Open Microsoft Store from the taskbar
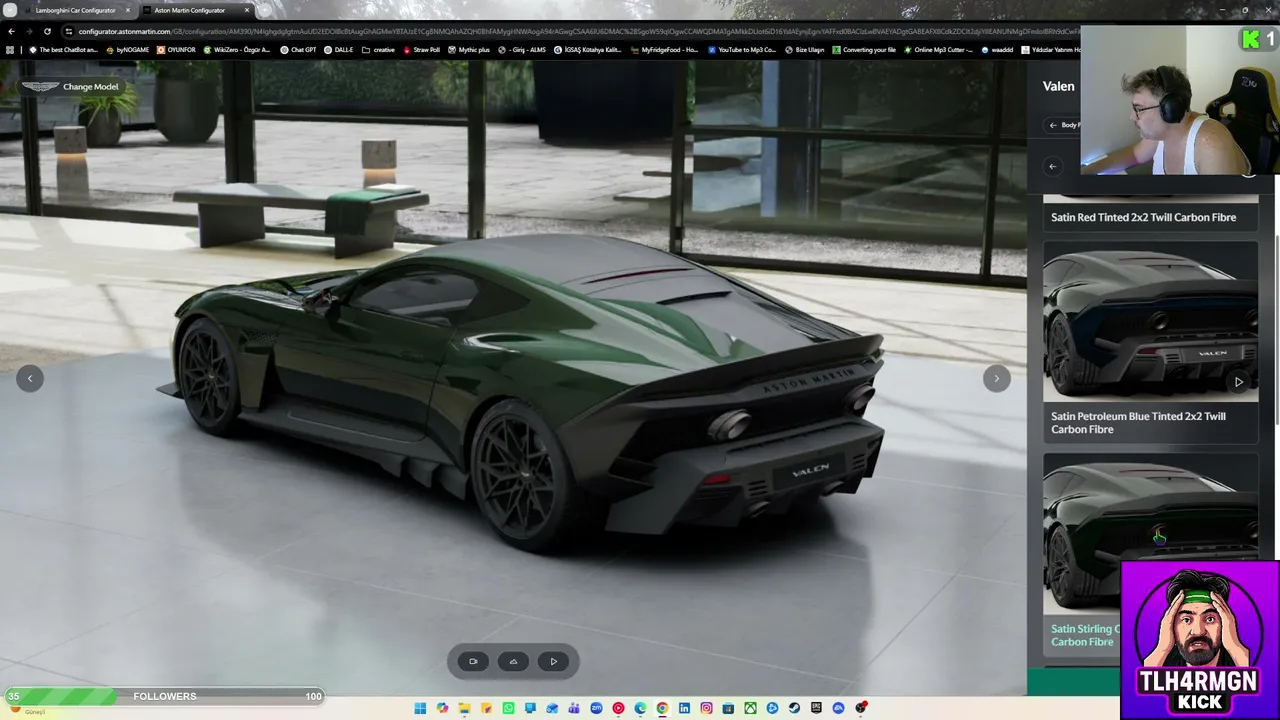This screenshot has height=720, width=1280. point(728,708)
